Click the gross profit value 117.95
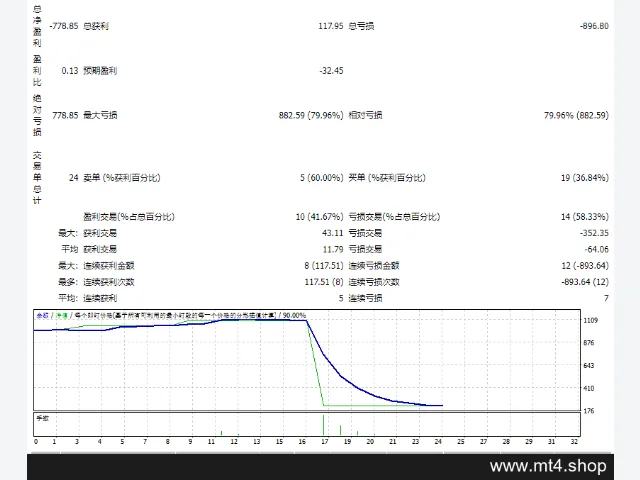The width and height of the screenshot is (640, 480). tap(331, 26)
